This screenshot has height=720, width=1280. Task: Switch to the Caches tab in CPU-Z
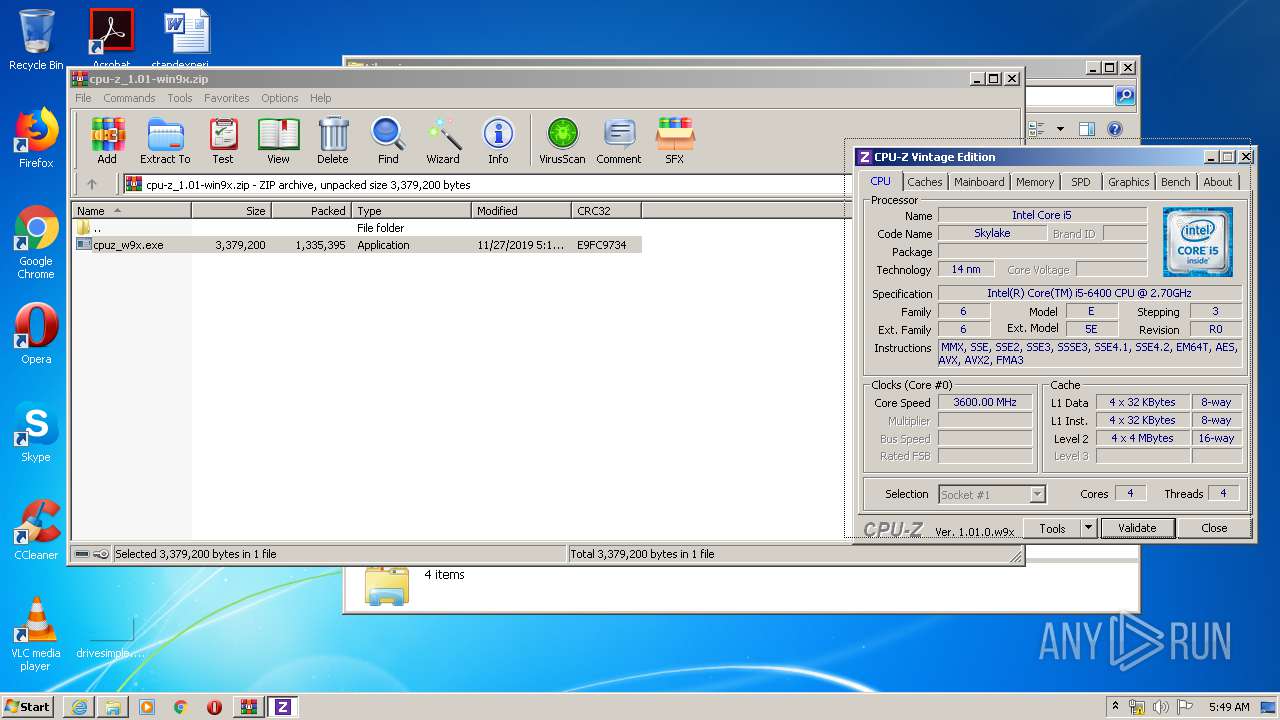(x=925, y=182)
